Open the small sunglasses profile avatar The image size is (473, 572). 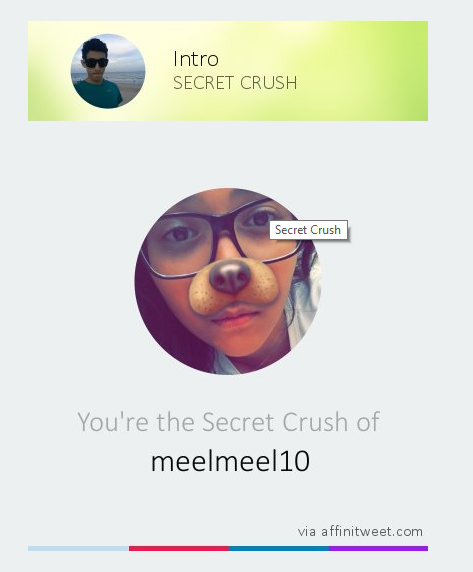(x=108, y=71)
